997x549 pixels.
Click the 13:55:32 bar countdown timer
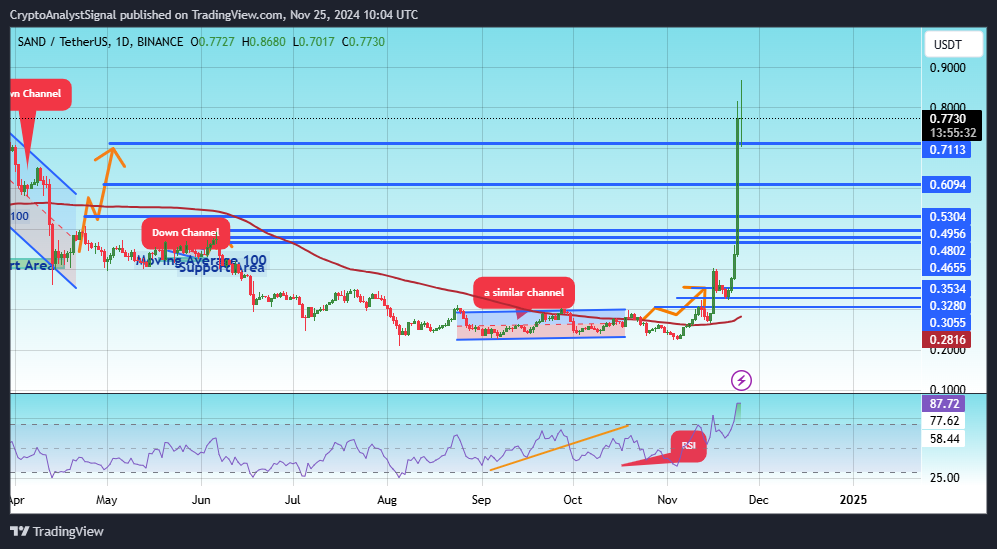pyautogui.click(x=952, y=133)
